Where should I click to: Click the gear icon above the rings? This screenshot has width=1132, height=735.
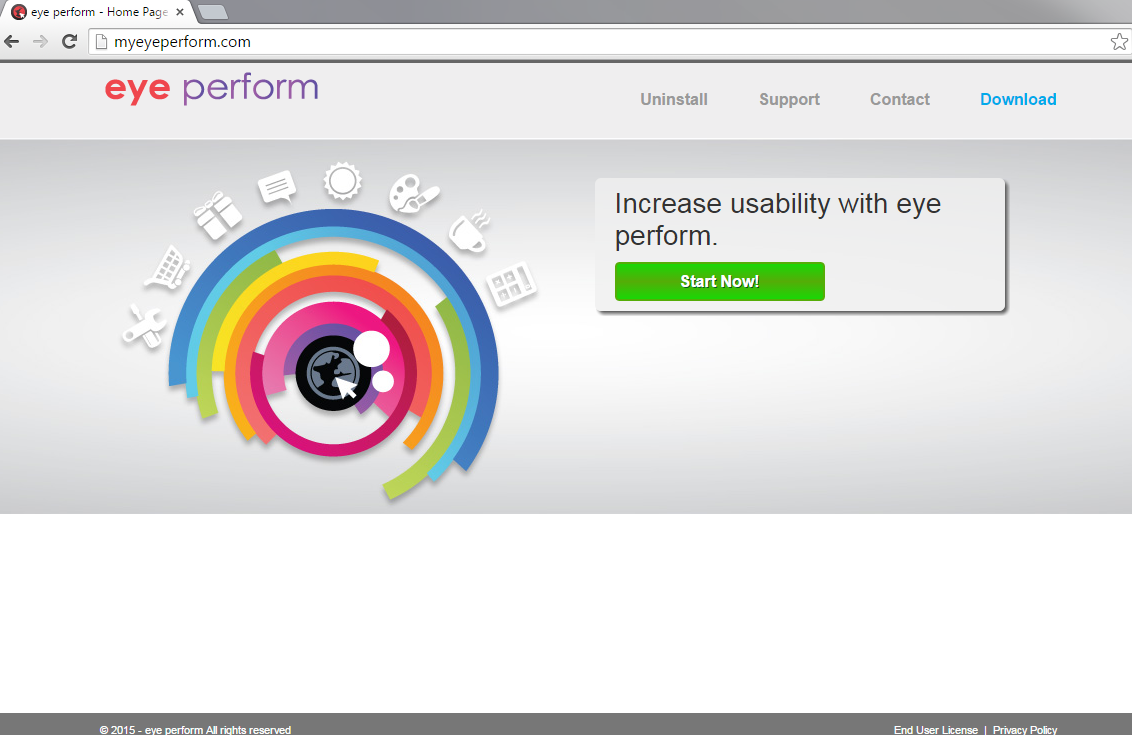point(342,181)
